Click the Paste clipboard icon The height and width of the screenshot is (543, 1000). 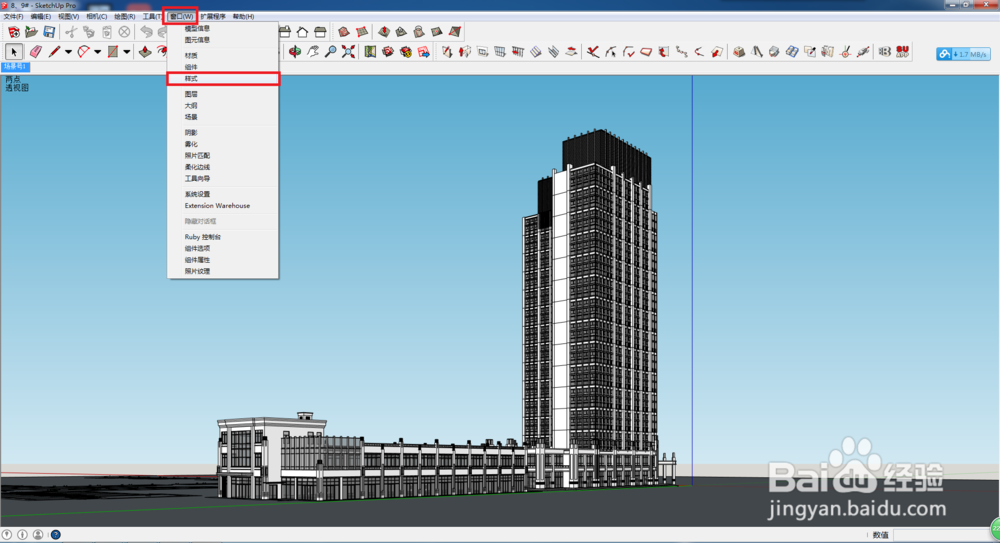point(107,32)
